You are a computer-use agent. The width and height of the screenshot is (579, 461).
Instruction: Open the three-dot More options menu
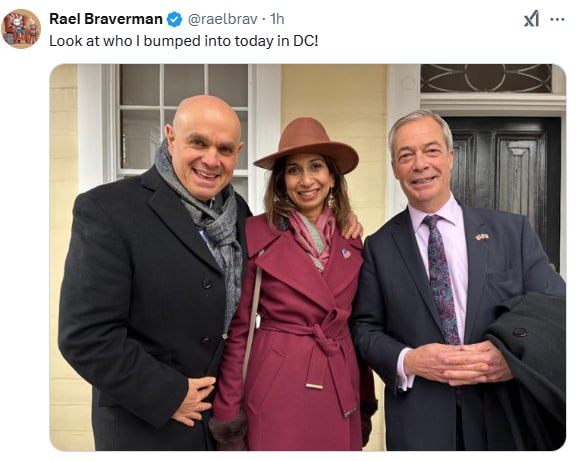point(557,19)
